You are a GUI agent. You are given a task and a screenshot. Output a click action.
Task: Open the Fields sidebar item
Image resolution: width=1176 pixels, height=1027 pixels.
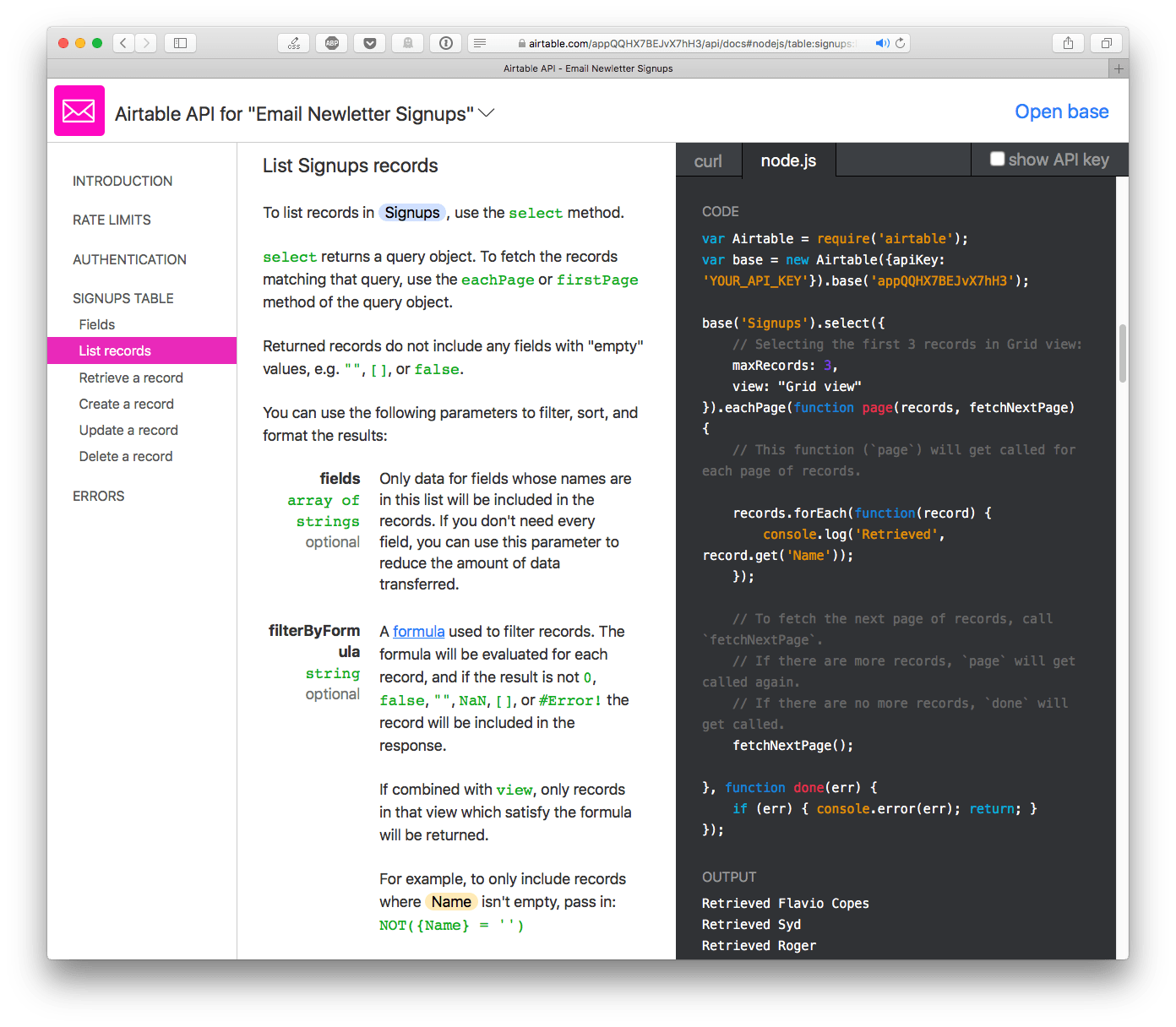point(96,324)
